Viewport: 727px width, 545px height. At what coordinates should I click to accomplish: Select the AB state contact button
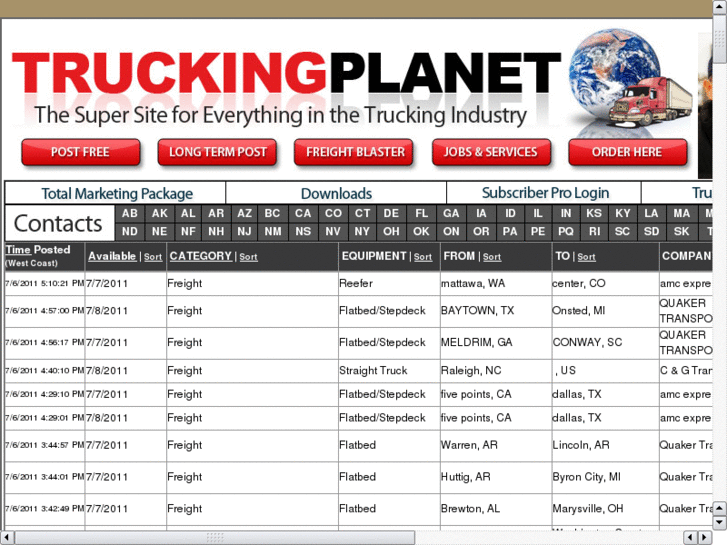point(130,213)
